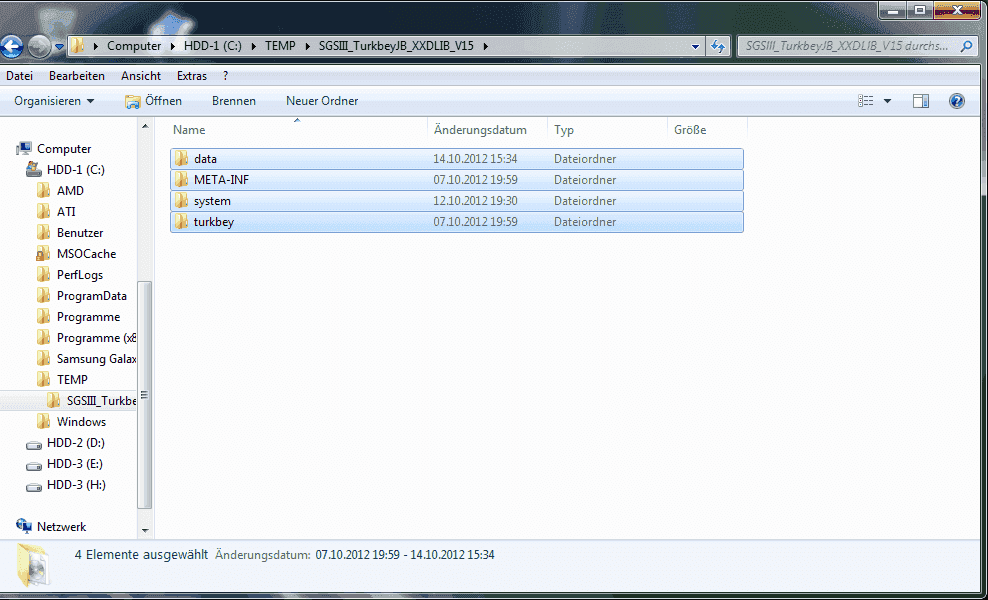This screenshot has height=600, width=988.
Task: Click the navigation pane scroll up arrow
Action: click(x=146, y=126)
